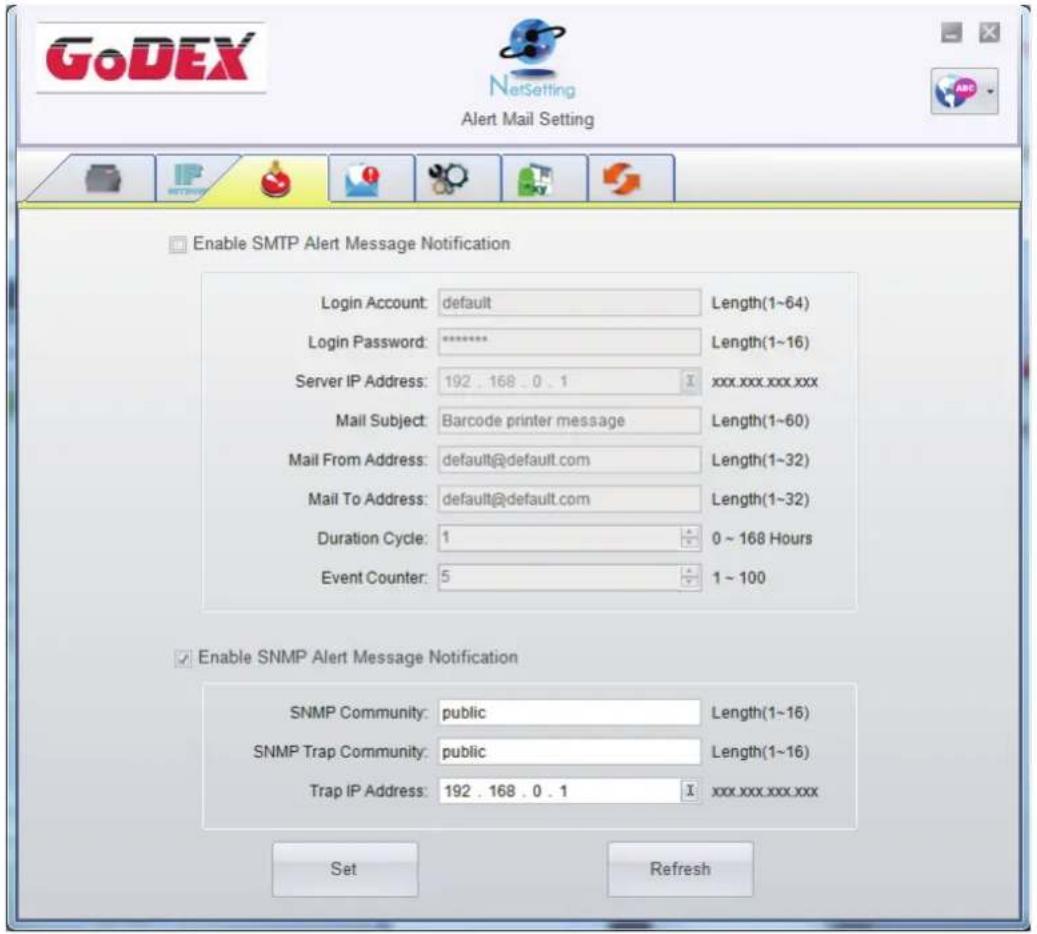This screenshot has width=1037, height=934.
Task: Select the red alarm Alert Path tab
Action: [x=275, y=179]
